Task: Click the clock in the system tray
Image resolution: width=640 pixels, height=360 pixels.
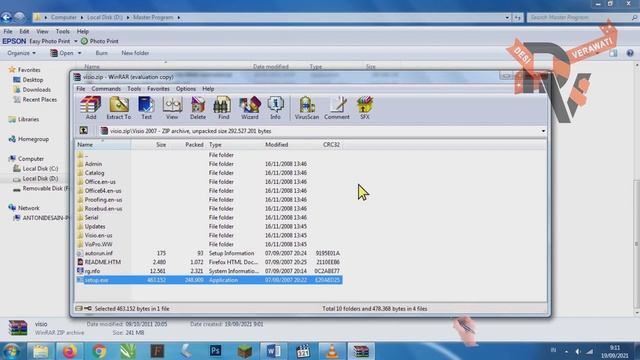Action: 614,351
